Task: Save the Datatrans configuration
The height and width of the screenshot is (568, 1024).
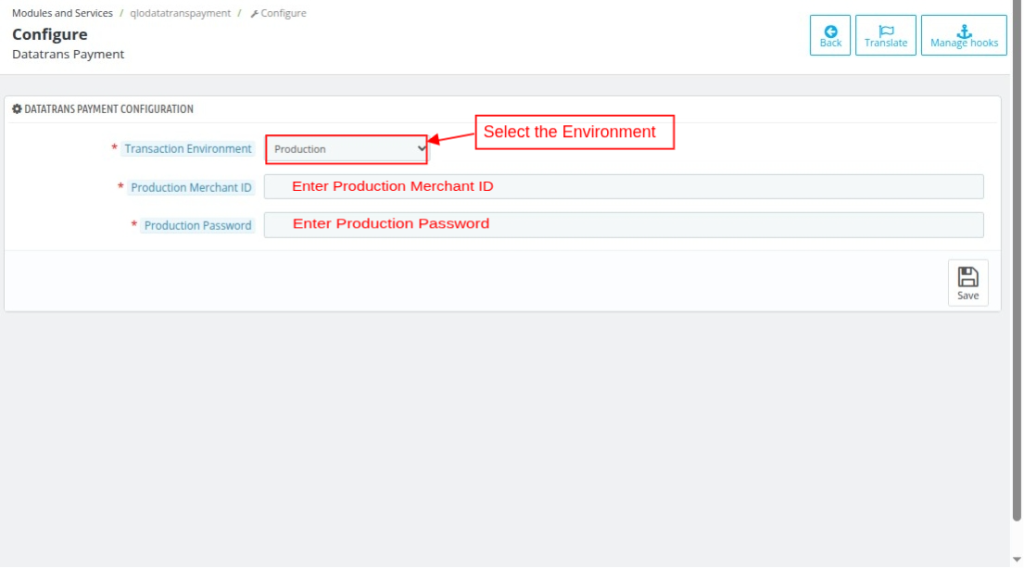Action: pos(968,283)
